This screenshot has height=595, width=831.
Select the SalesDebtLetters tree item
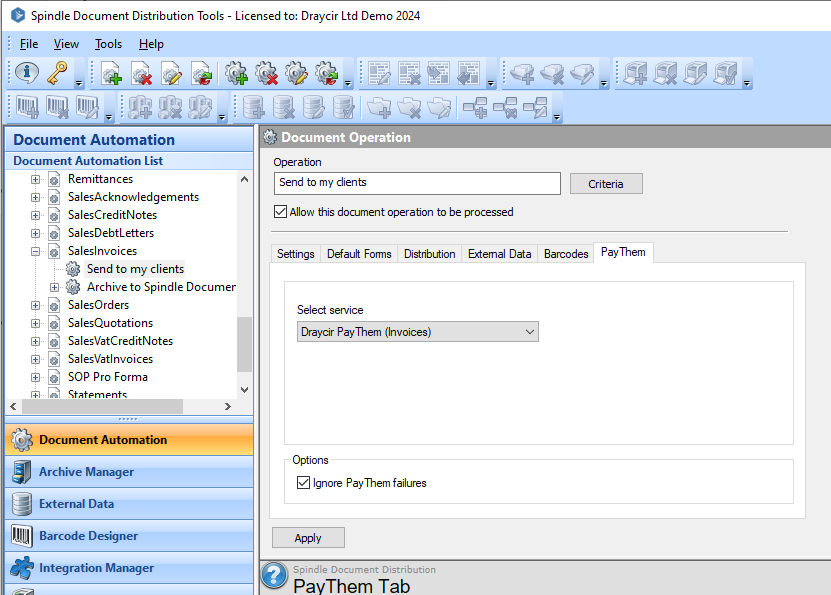coord(111,233)
